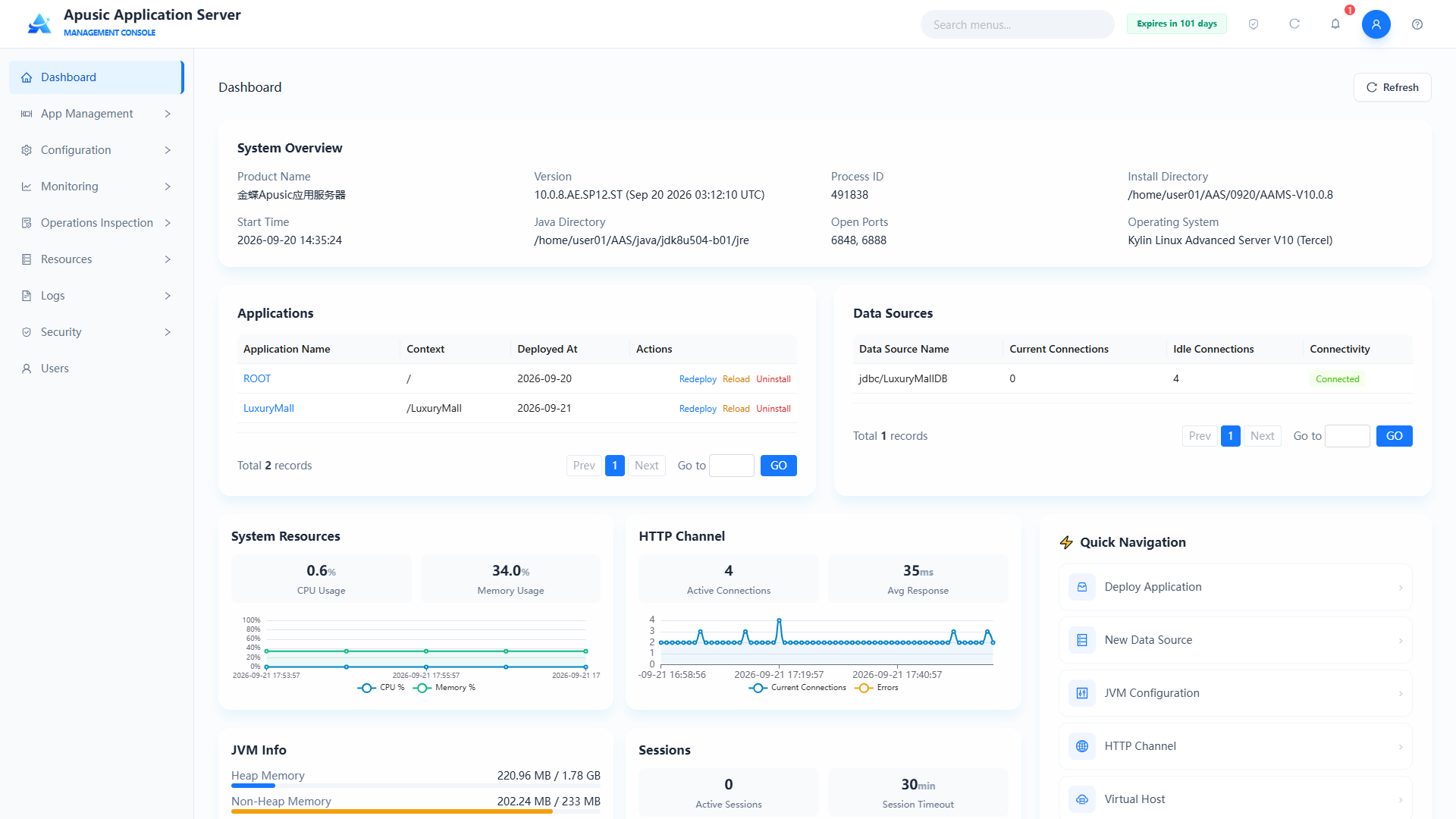Viewport: 1456px width, 819px height.
Task: Click the circular reload icon in header
Action: (1294, 24)
